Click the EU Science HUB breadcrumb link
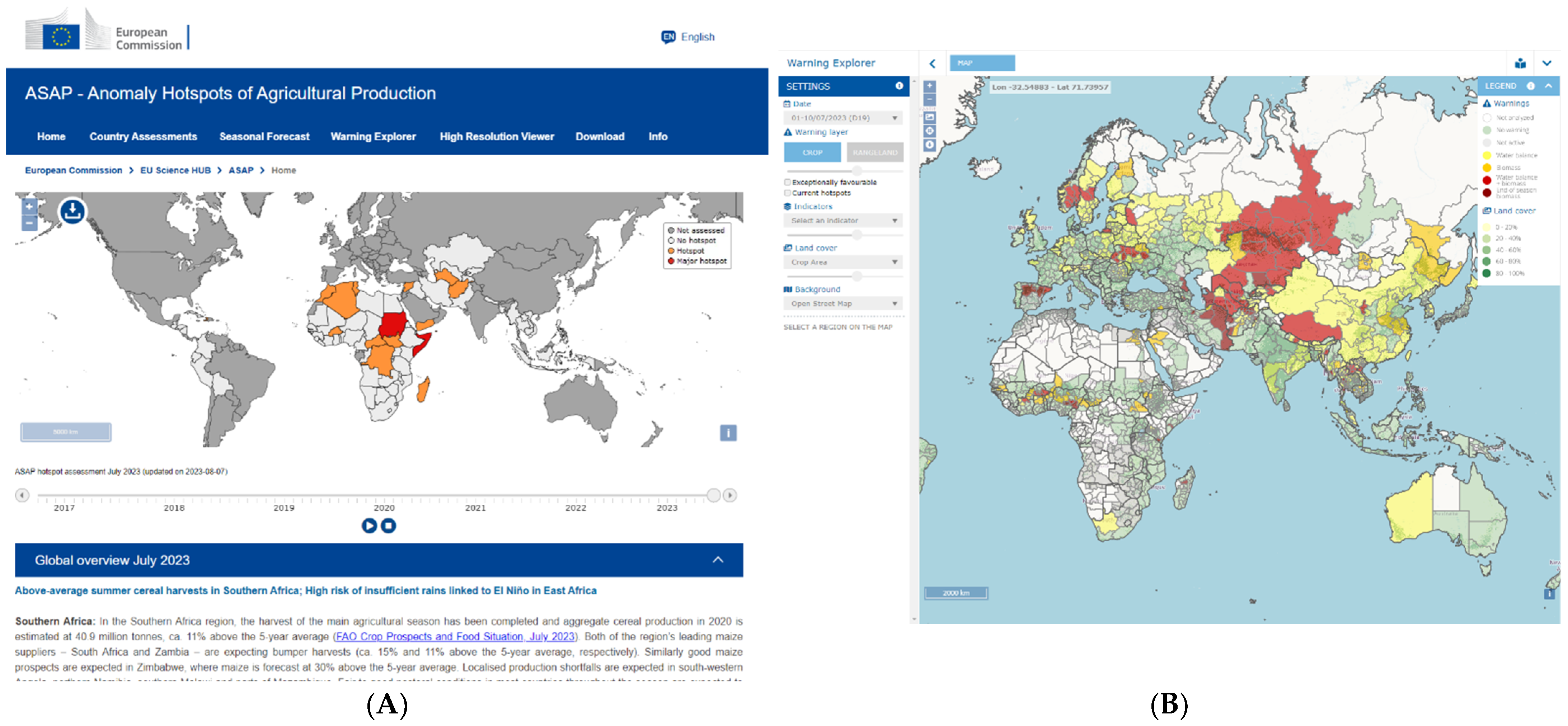Image resolution: width=1568 pixels, height=726 pixels. point(175,170)
